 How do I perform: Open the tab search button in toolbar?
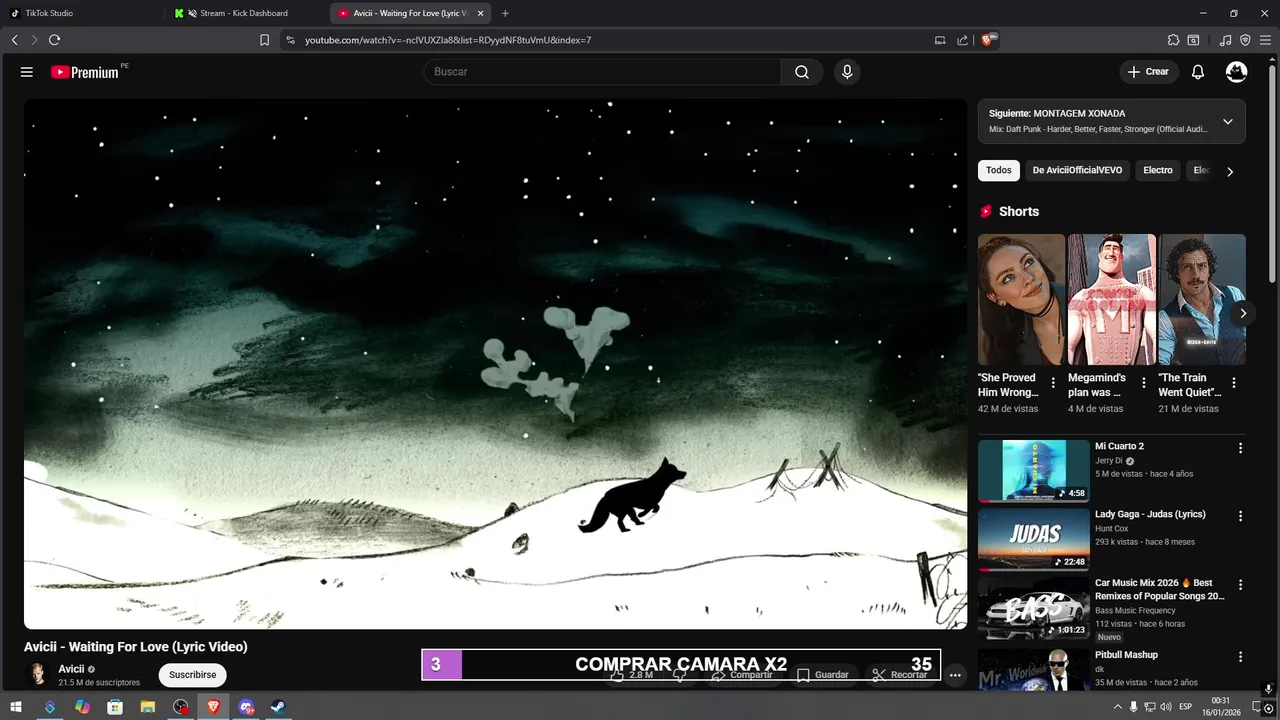click(1193, 40)
